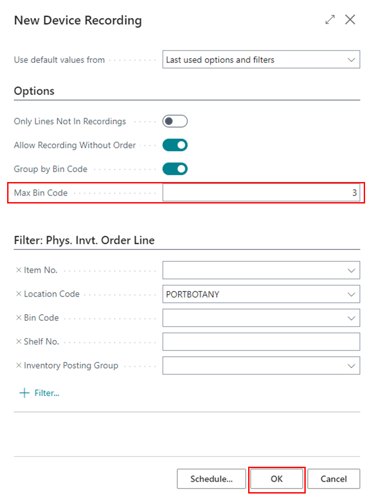Remove the Location Code filter X icon
The height and width of the screenshot is (502, 374).
[19, 294]
